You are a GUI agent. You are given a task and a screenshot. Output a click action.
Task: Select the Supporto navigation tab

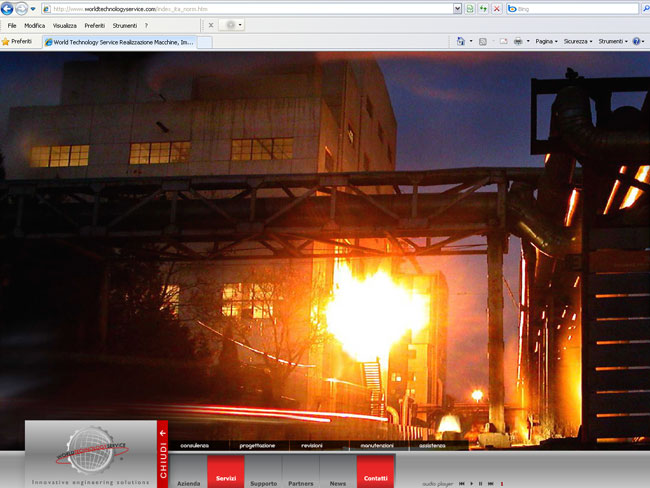(264, 473)
